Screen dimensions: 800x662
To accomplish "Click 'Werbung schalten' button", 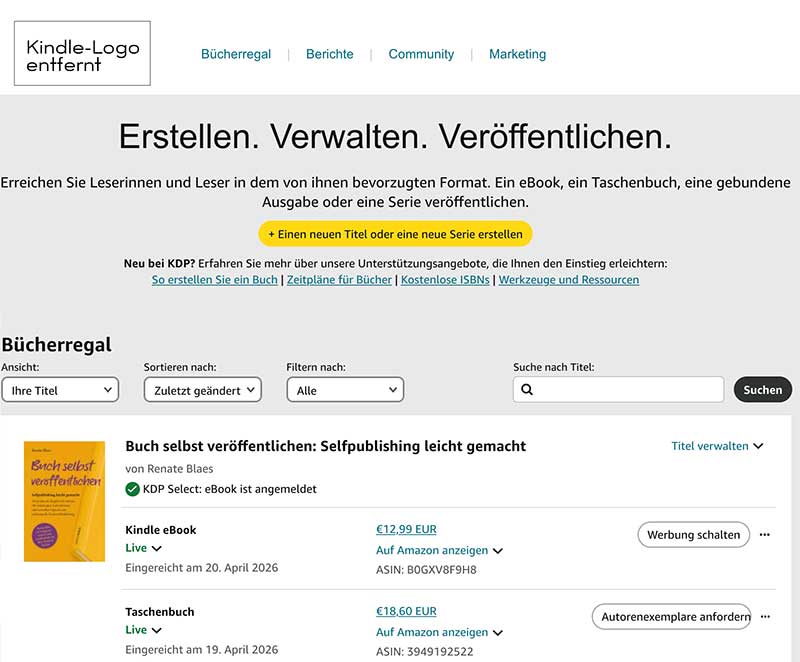I will [693, 534].
